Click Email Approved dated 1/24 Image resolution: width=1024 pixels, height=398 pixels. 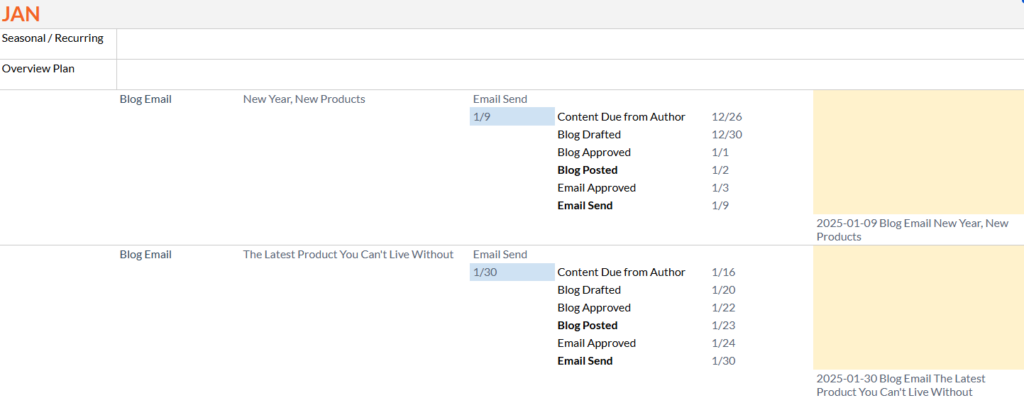(596, 343)
